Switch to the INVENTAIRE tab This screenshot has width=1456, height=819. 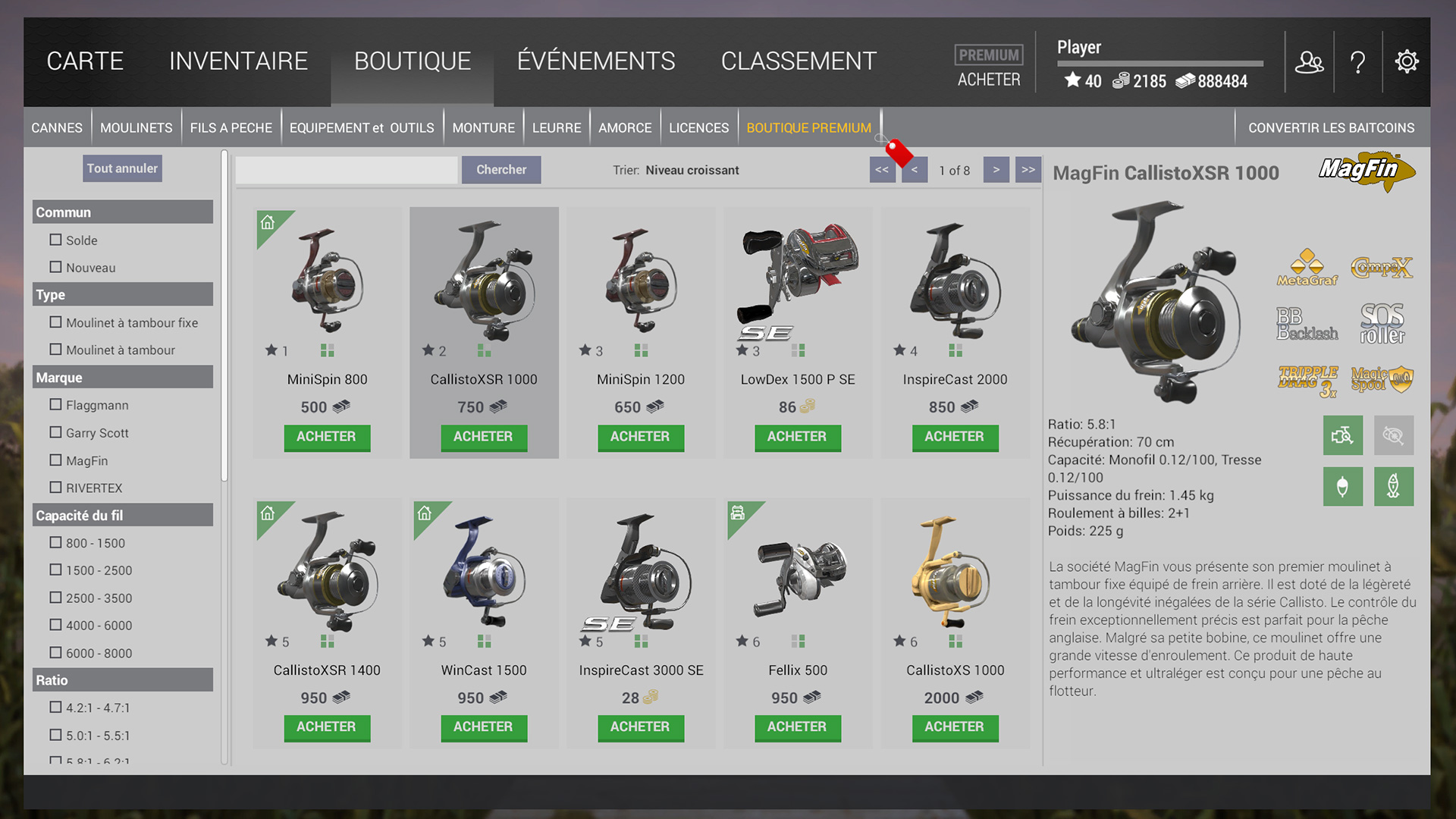coord(238,61)
